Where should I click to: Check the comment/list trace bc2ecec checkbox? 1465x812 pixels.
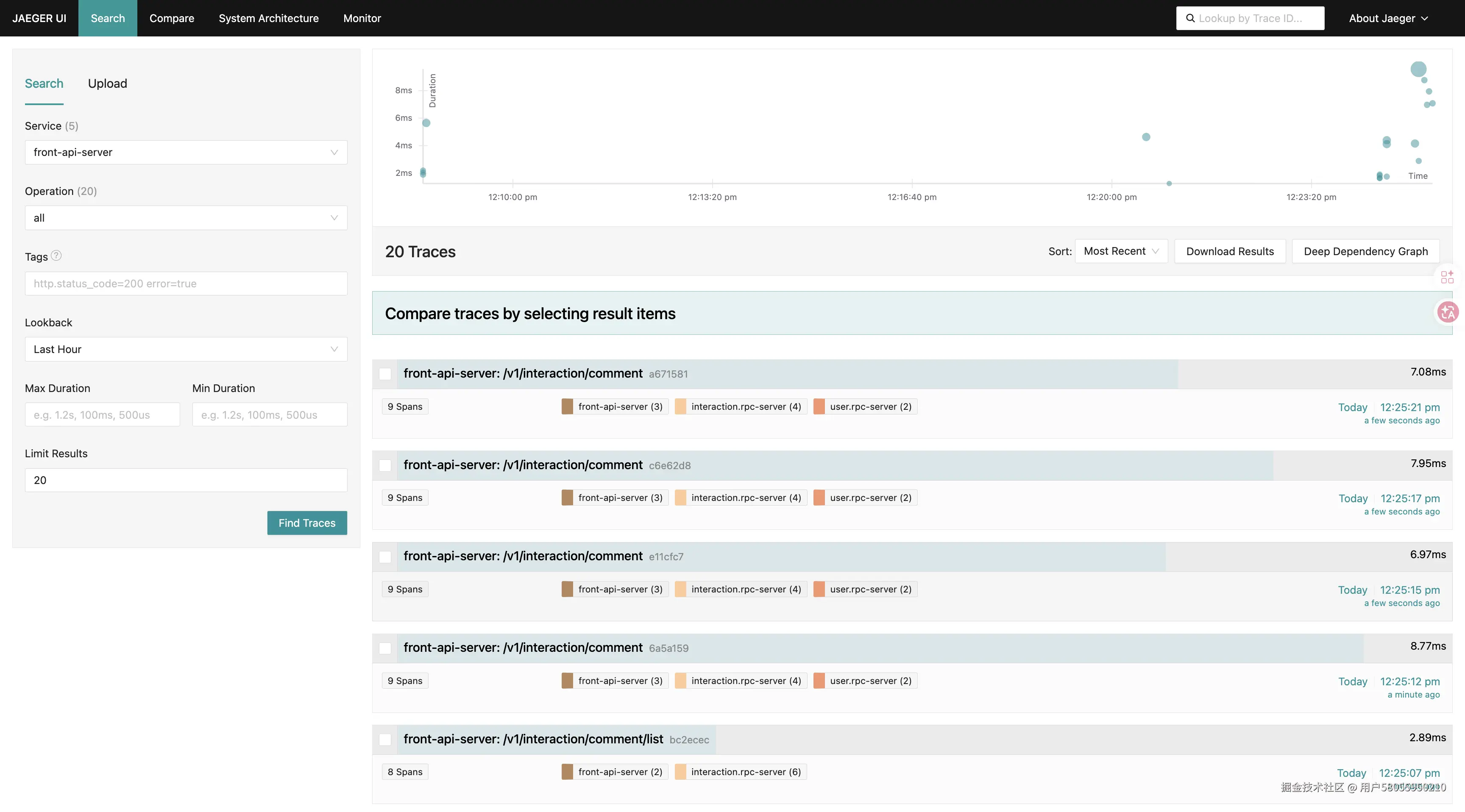[385, 739]
